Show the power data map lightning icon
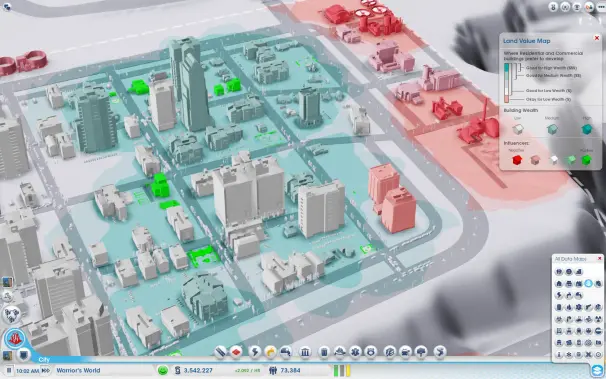 (x=559, y=296)
